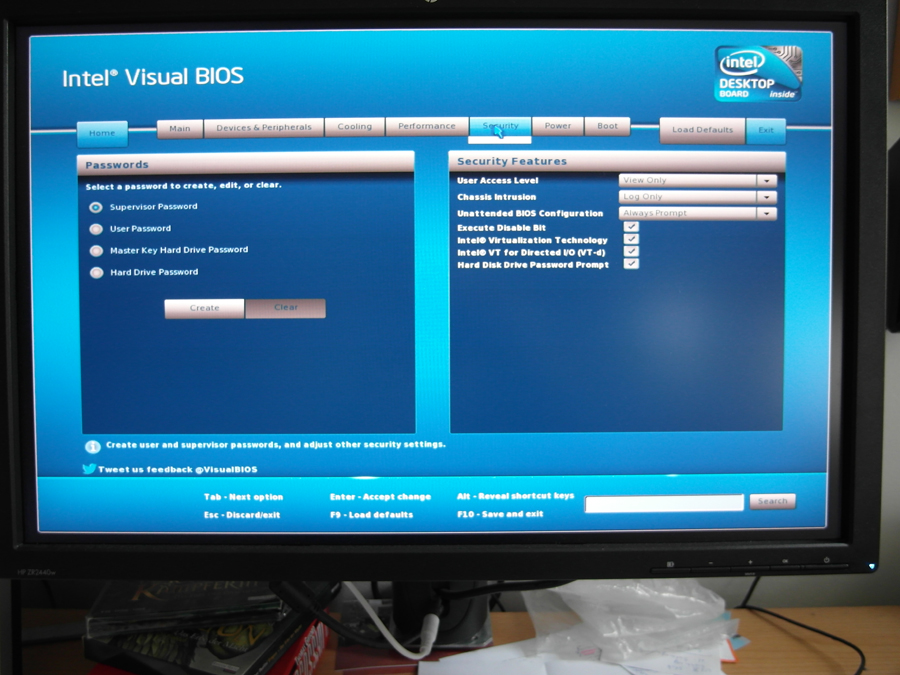Toggle Execute Disable Bit checkbox
The width and height of the screenshot is (900, 675).
(631, 227)
